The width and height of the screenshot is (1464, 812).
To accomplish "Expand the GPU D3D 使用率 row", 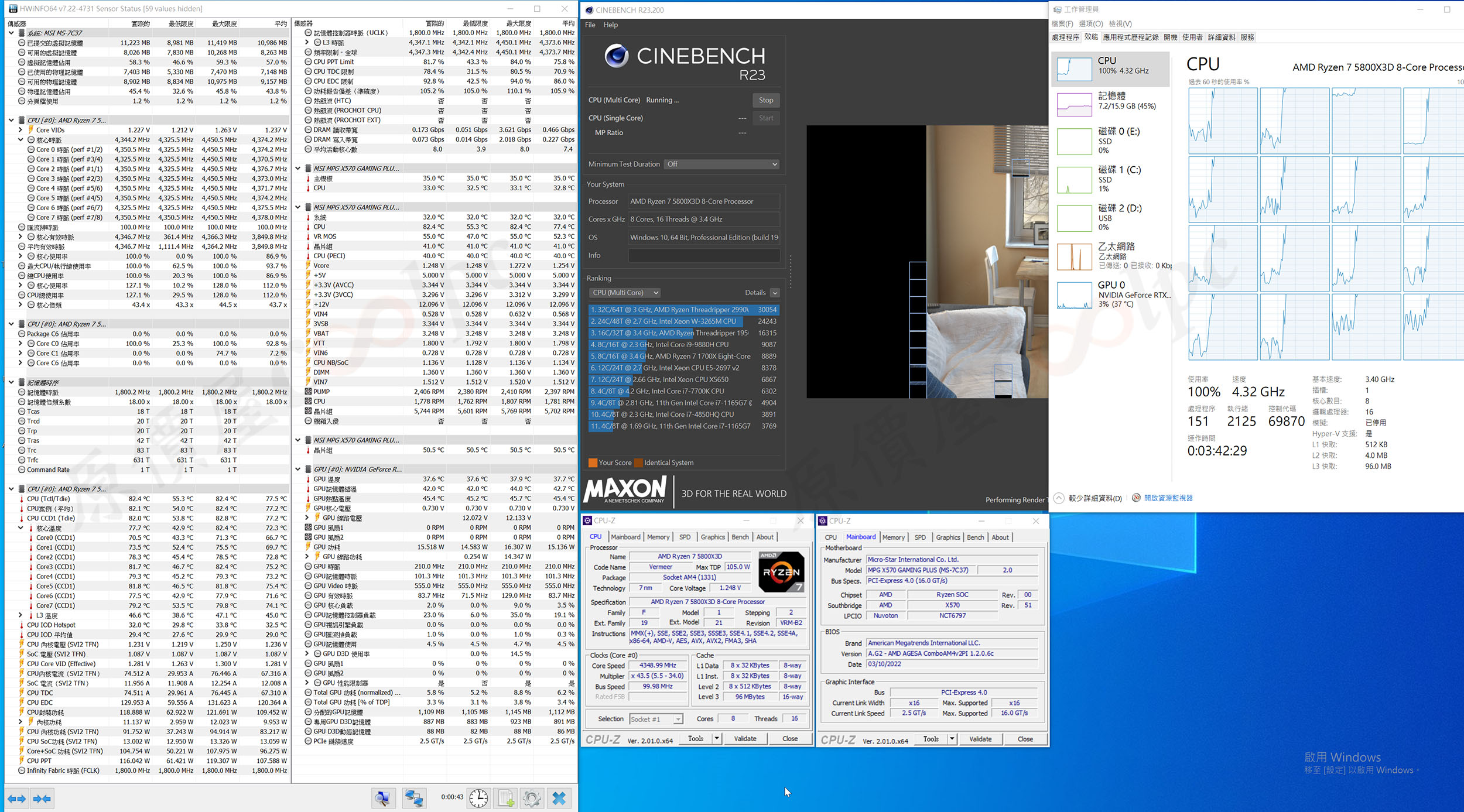I will pos(307,654).
